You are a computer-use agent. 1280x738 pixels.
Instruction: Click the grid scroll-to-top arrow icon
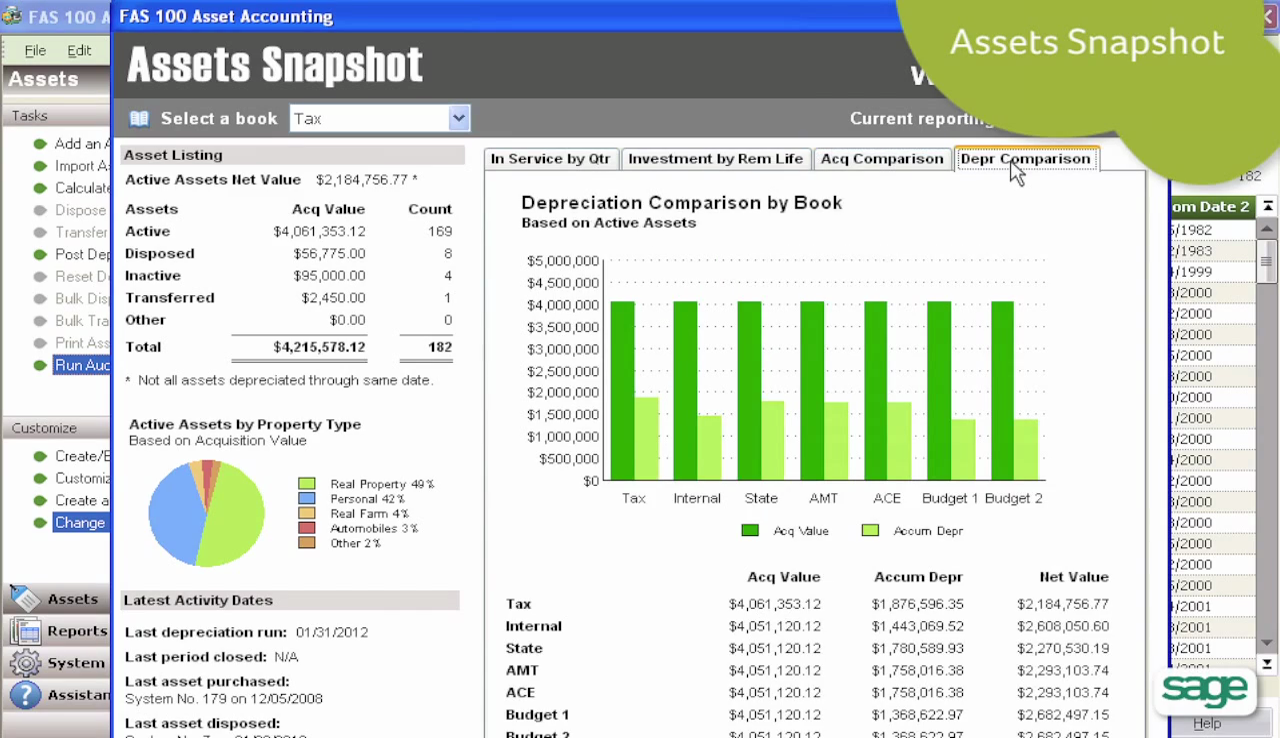click(x=1267, y=206)
